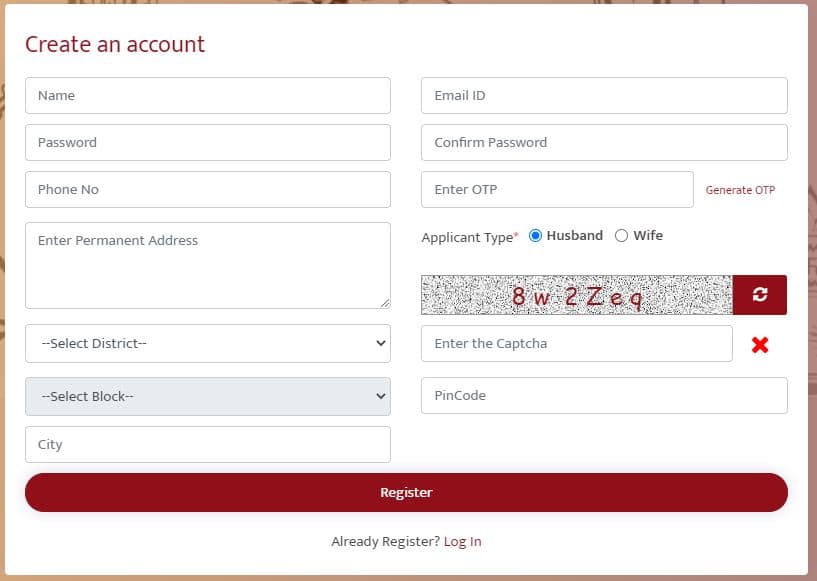Click the red X captcha validation icon
The image size is (817, 581).
coord(760,345)
